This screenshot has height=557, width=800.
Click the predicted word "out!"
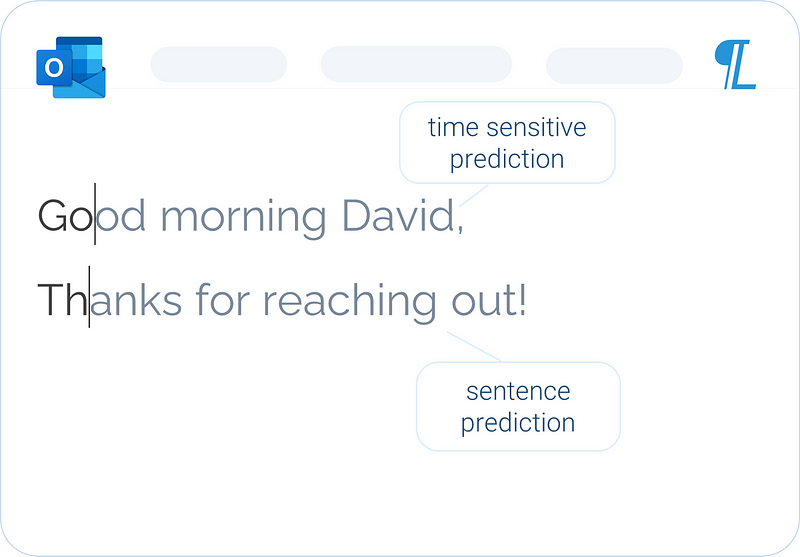coord(489,300)
